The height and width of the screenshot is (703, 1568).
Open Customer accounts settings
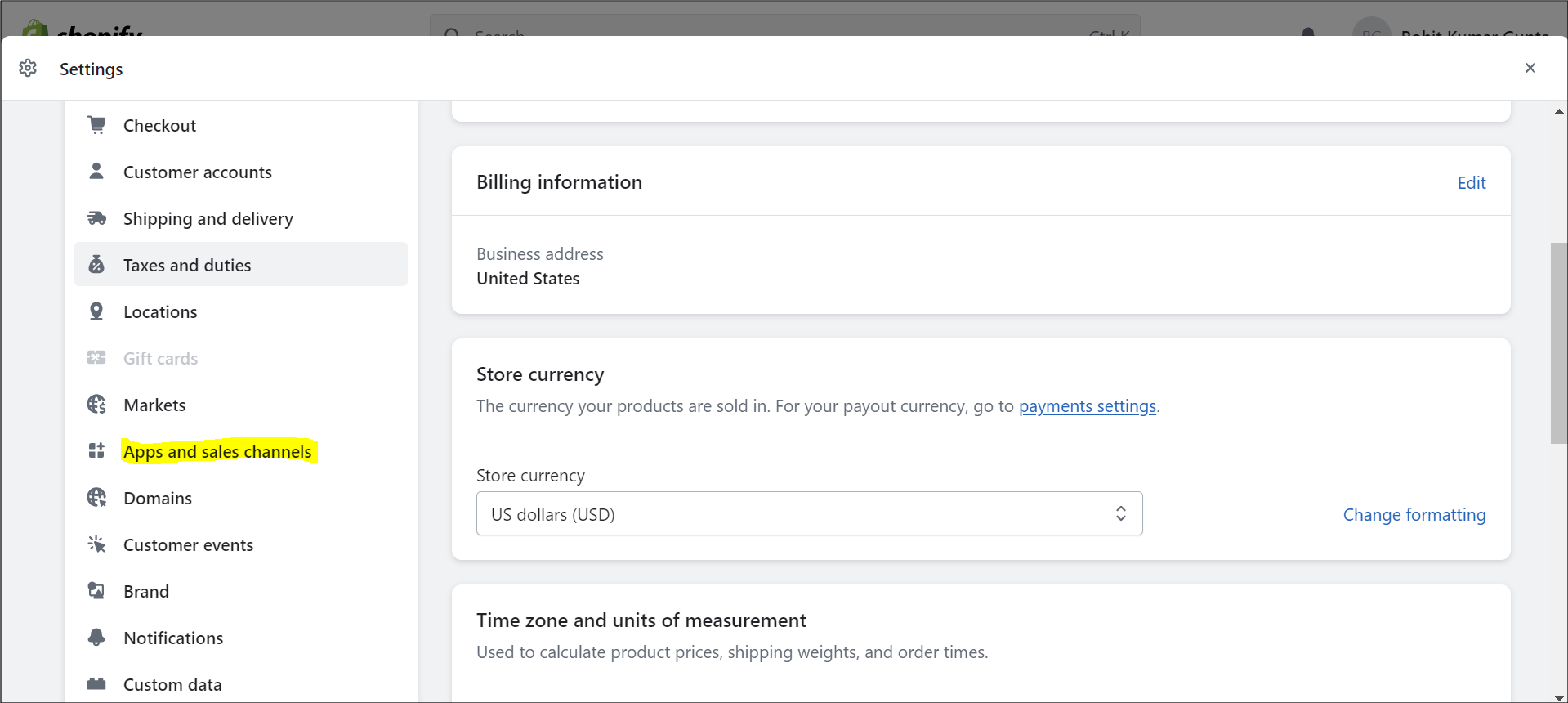point(241,172)
